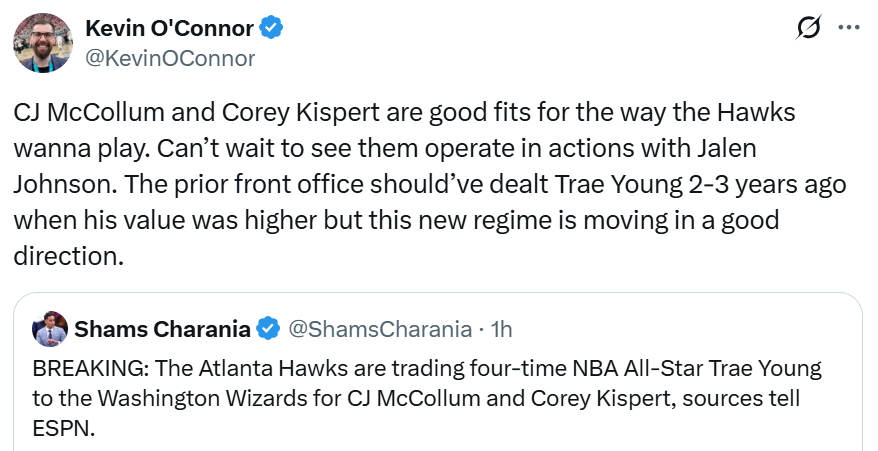The image size is (878, 451).
Task: Click "direction." ending the main tweet
Action: [x=69, y=255]
